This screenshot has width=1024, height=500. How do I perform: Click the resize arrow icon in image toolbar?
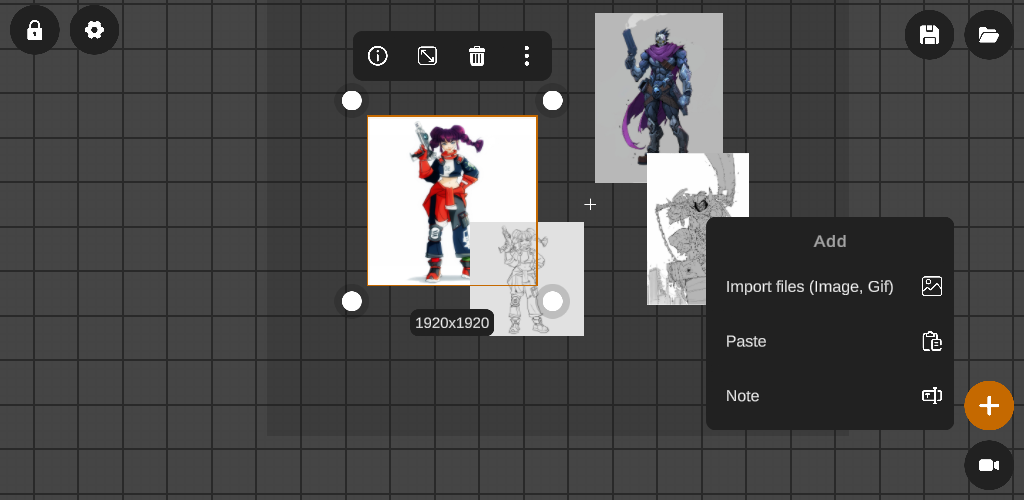click(x=427, y=56)
